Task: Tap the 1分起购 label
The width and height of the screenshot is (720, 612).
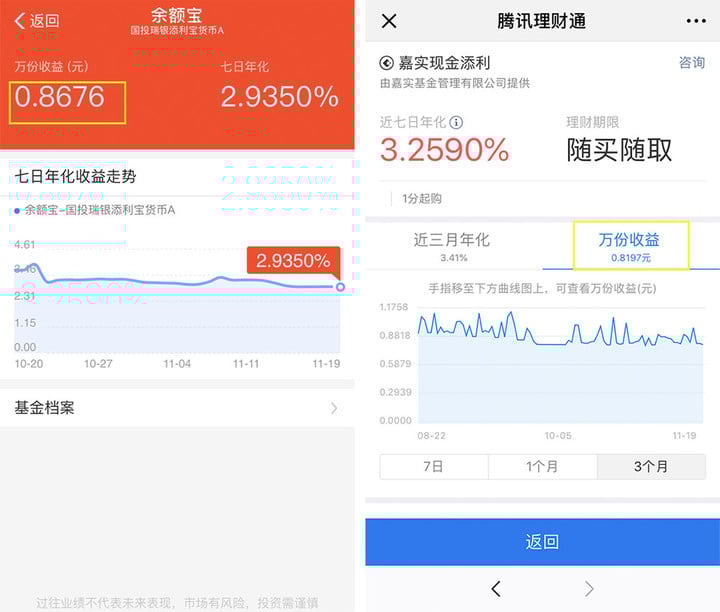Action: click(x=422, y=198)
